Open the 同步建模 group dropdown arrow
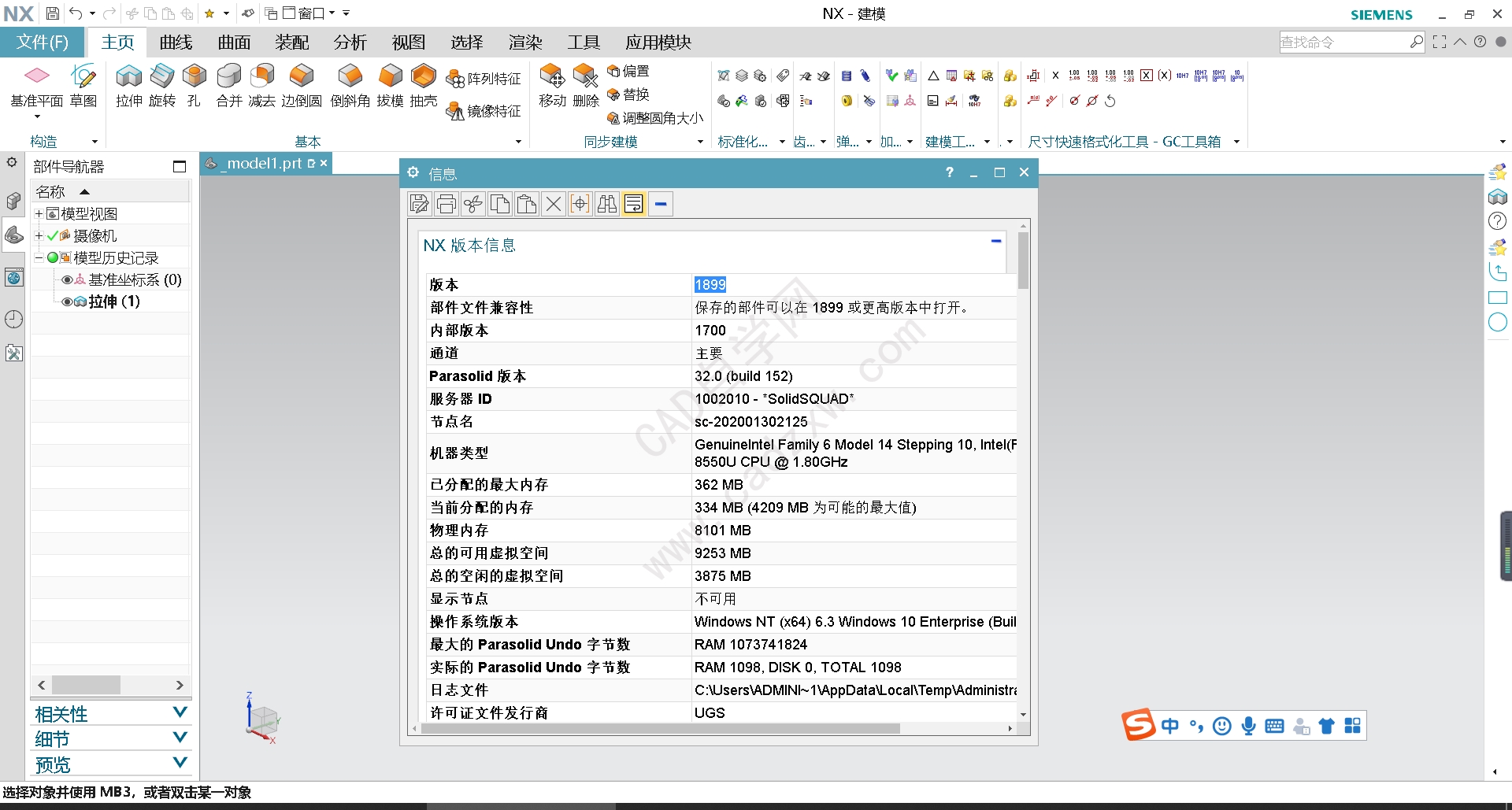 pyautogui.click(x=700, y=142)
